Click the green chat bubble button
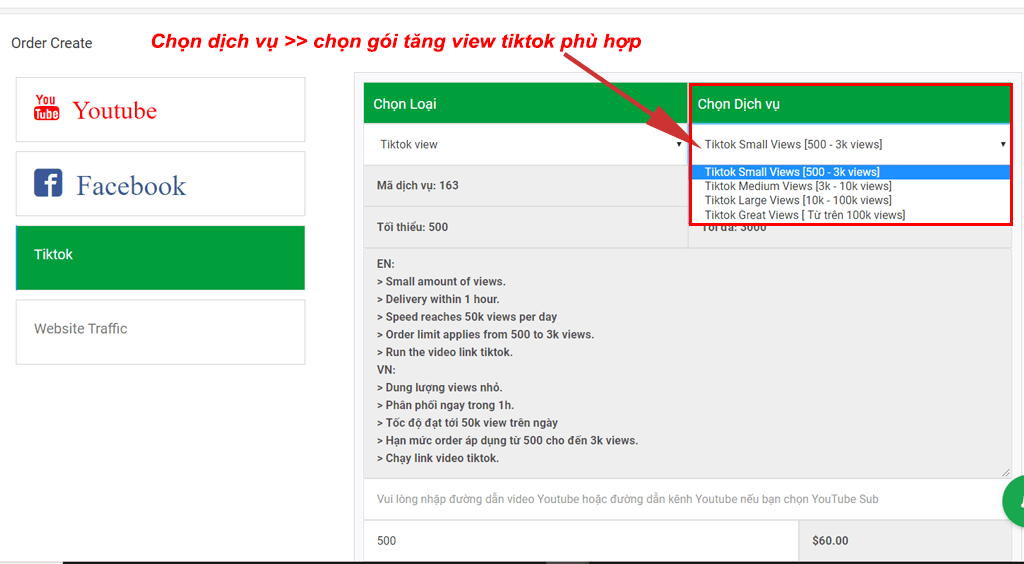 click(1014, 501)
